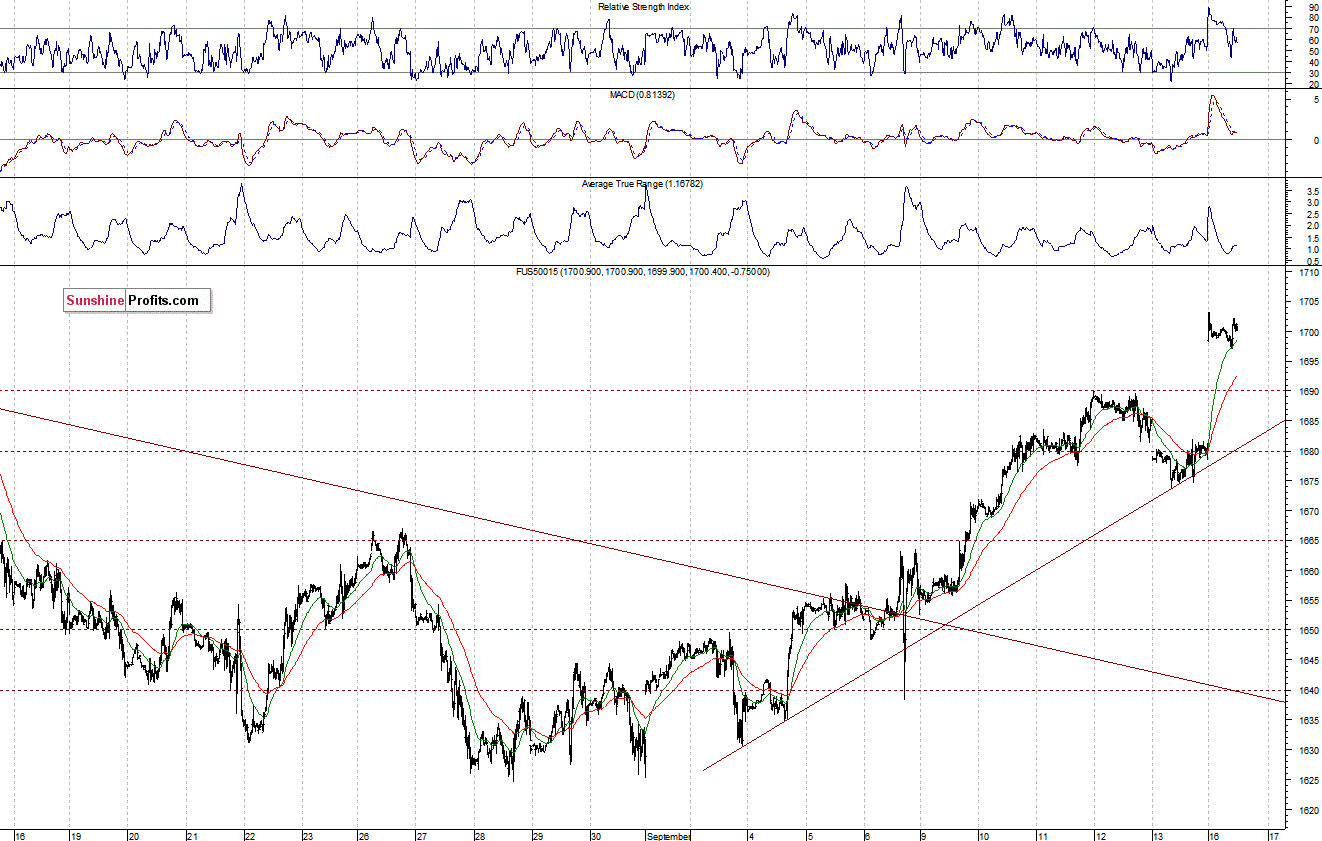Click date label 13 on time axis
The height and width of the screenshot is (841, 1322).
1157,835
